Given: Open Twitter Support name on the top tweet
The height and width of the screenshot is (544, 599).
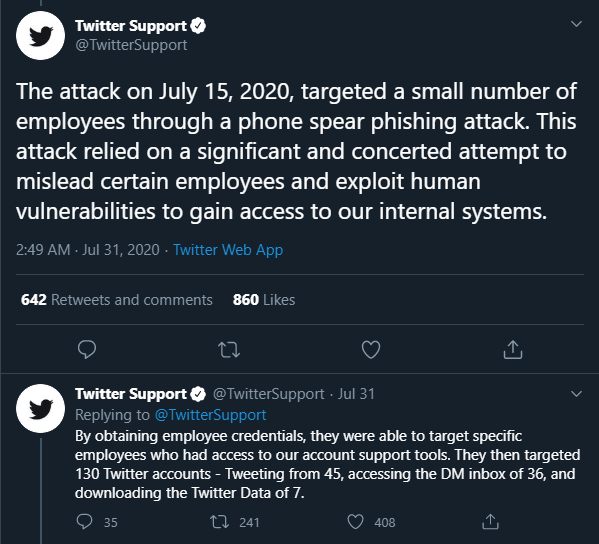Looking at the screenshot, I should coord(131,26).
